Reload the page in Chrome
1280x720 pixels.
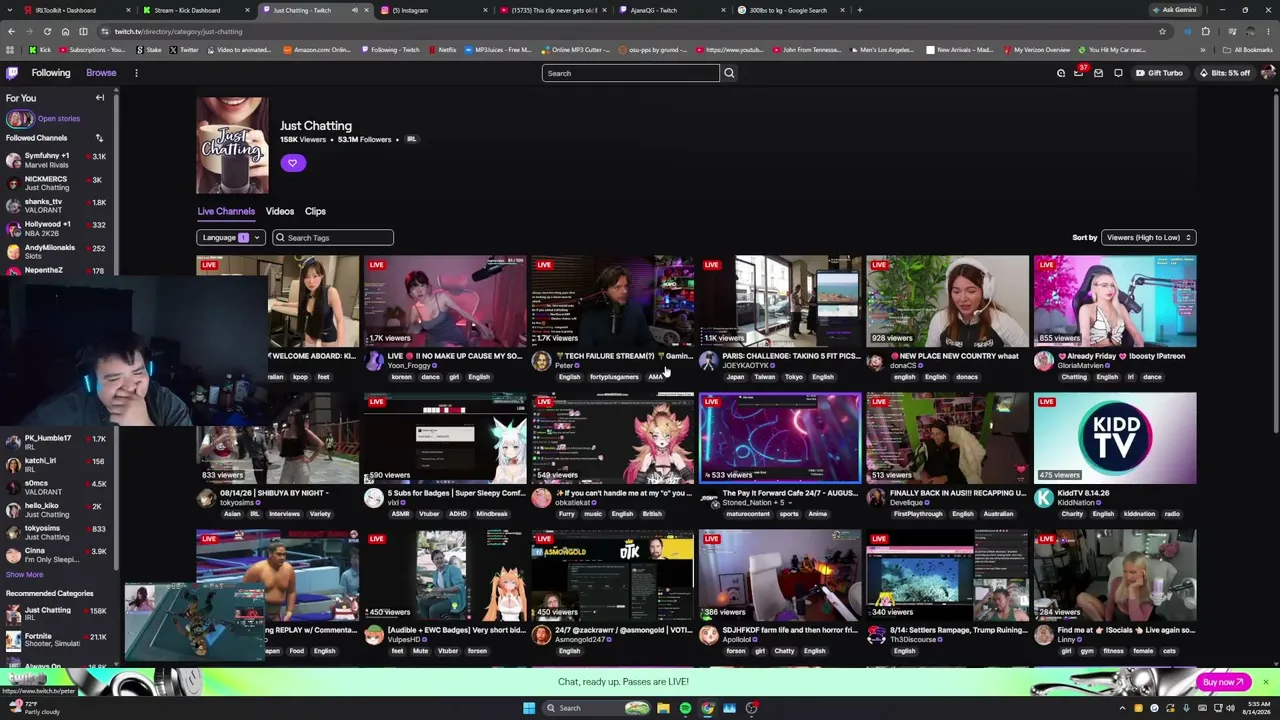pos(47,31)
